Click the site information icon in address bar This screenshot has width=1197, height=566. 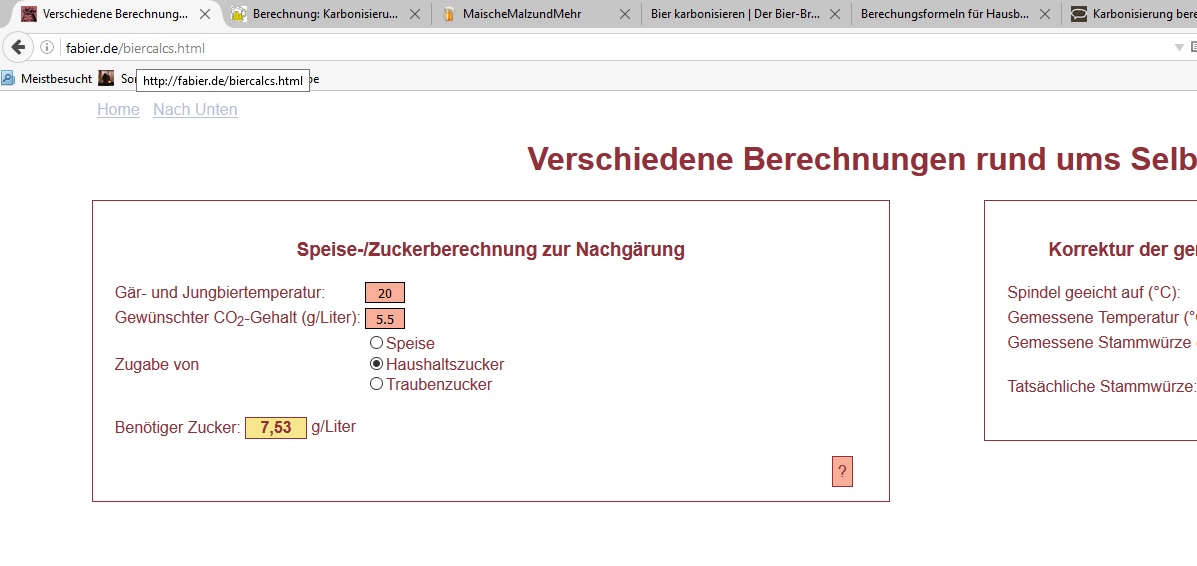pyautogui.click(x=47, y=48)
